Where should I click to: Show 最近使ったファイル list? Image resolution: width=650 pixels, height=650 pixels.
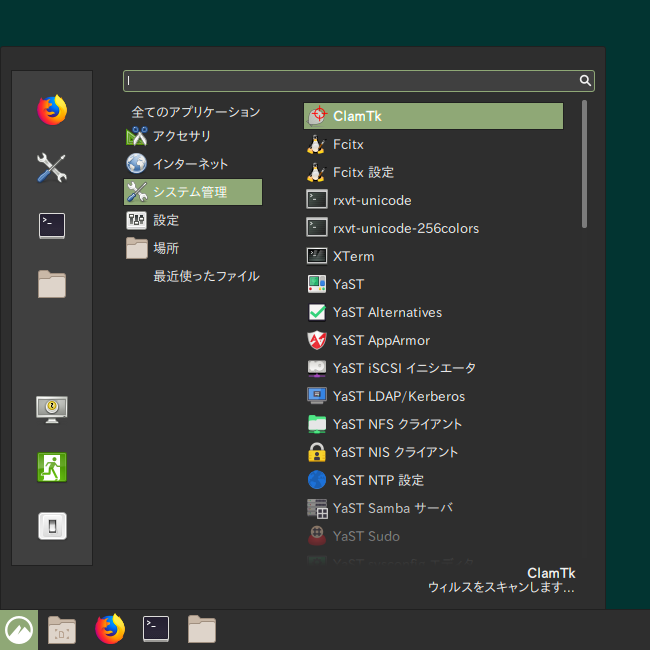point(206,276)
